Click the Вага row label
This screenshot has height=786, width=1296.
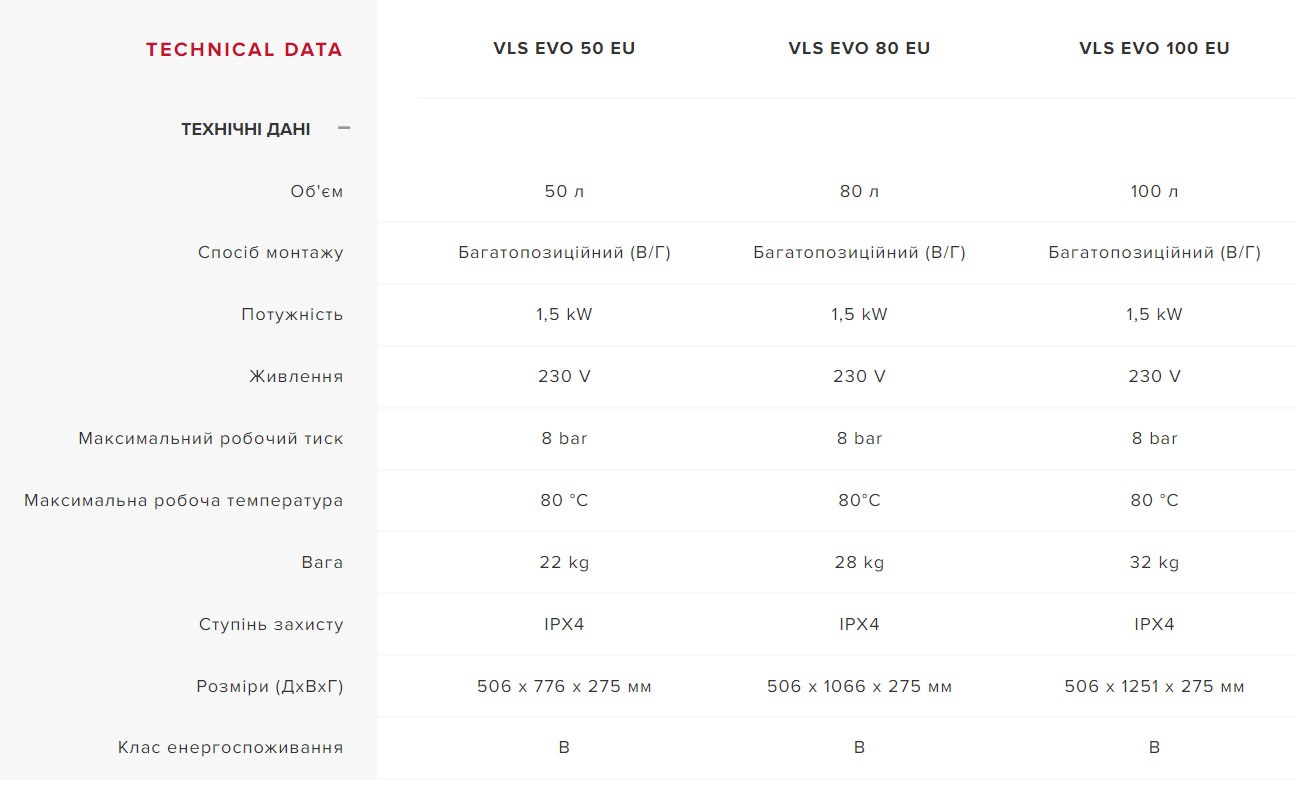[322, 562]
